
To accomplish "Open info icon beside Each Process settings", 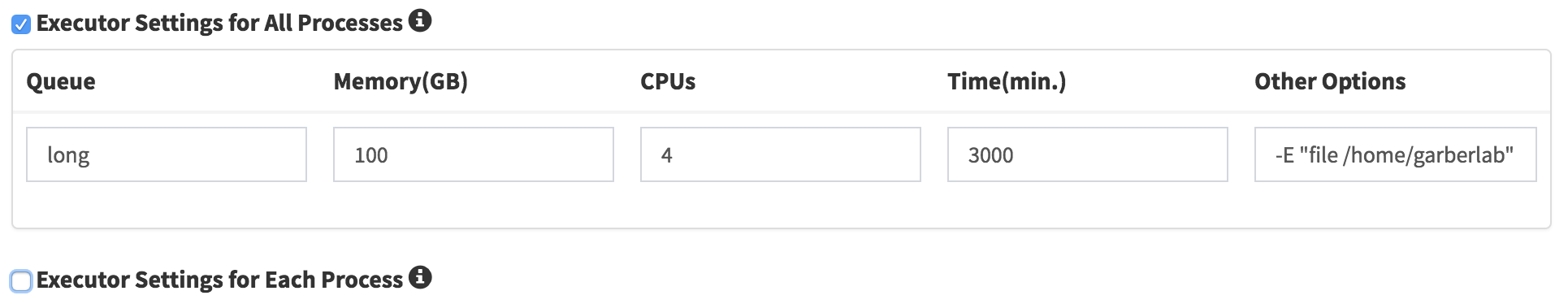I will [x=419, y=277].
